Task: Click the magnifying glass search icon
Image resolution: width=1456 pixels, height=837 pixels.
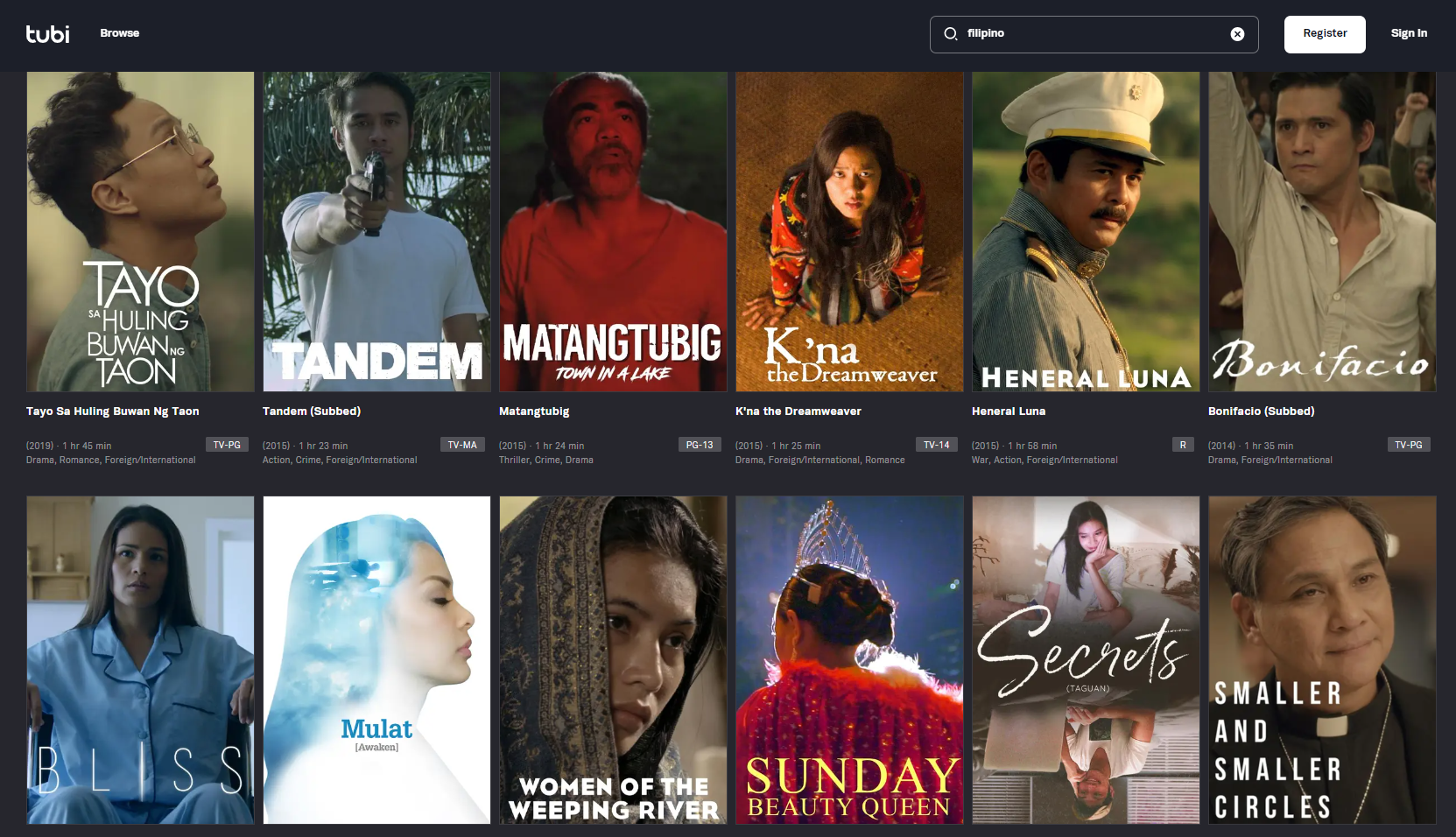Action: click(x=951, y=34)
